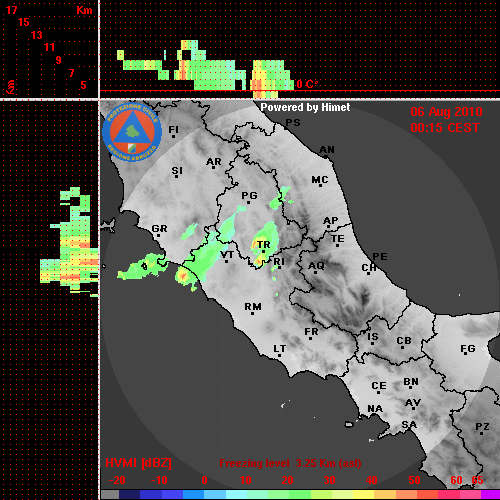Click the '30' dBZ scale value

tap(330, 480)
